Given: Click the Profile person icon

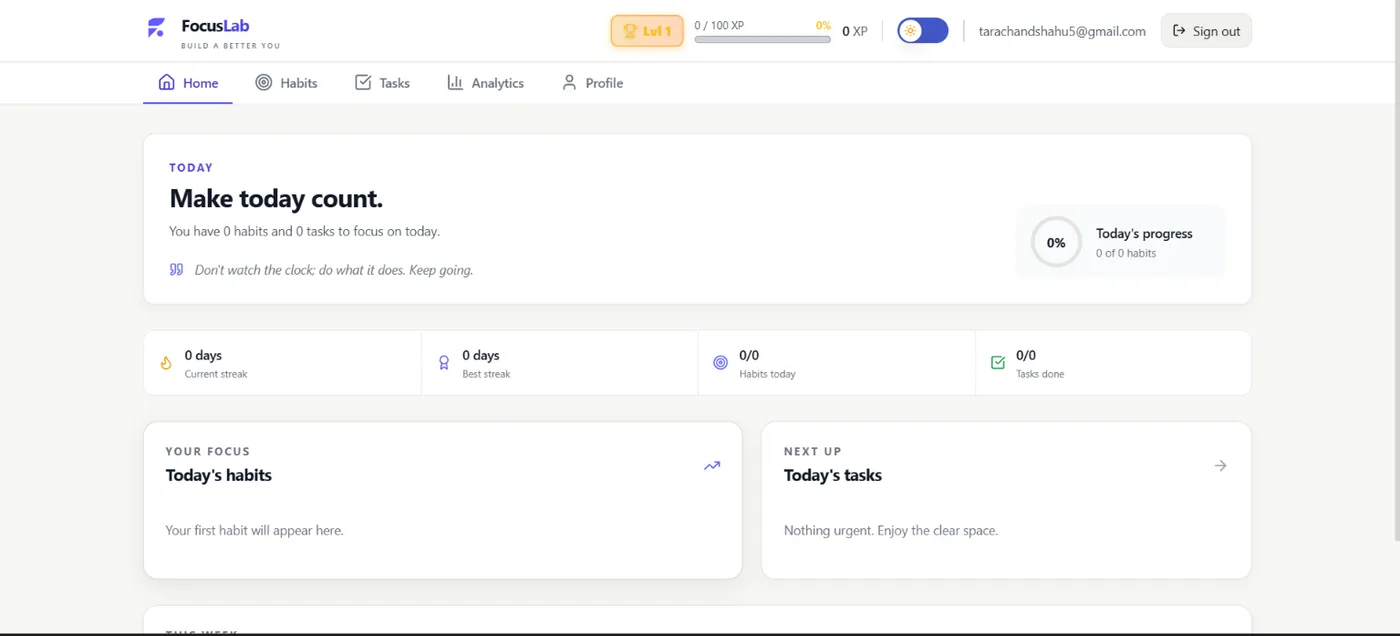Looking at the screenshot, I should coord(569,83).
